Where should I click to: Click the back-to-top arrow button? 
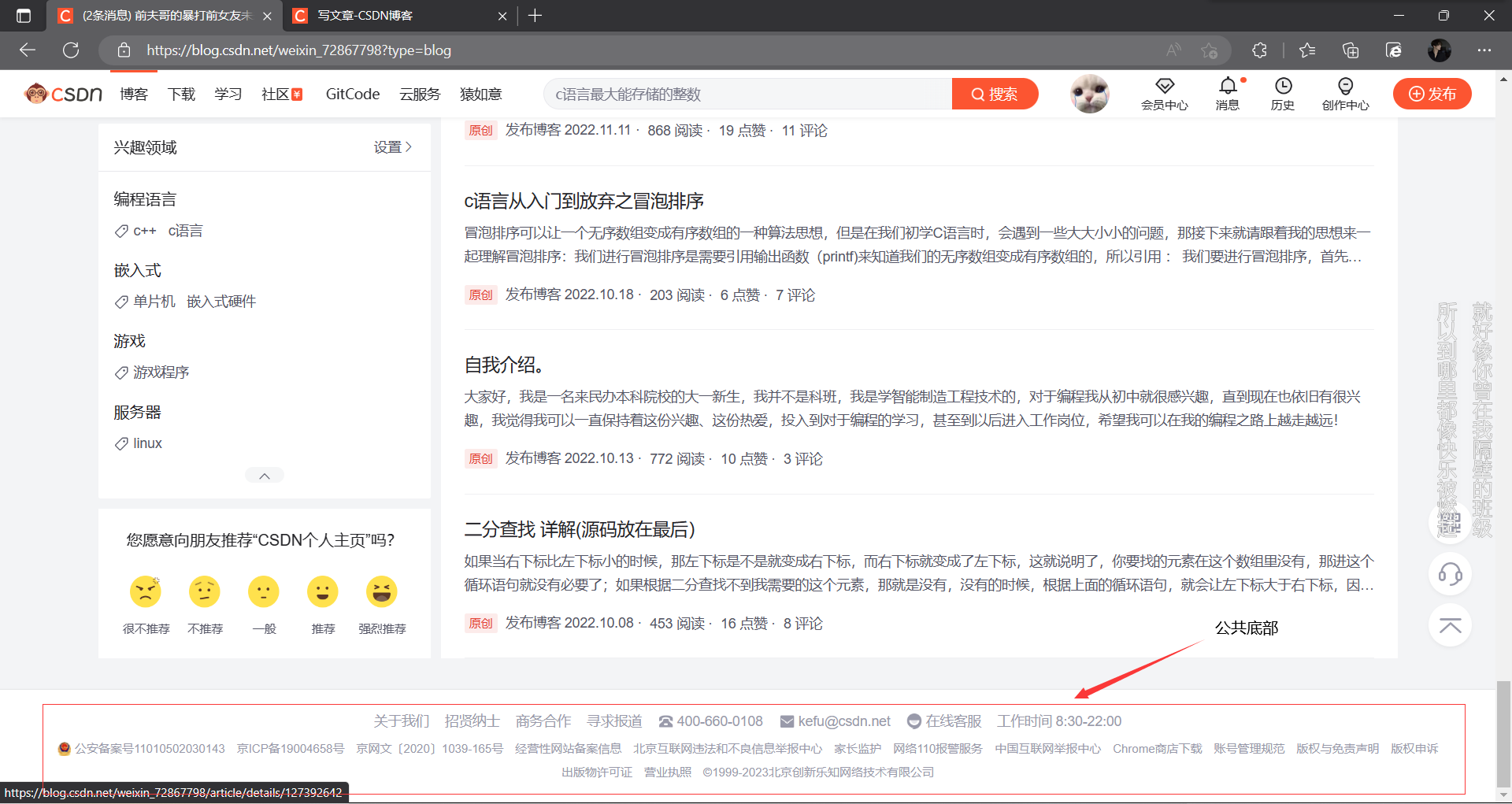click(1451, 625)
